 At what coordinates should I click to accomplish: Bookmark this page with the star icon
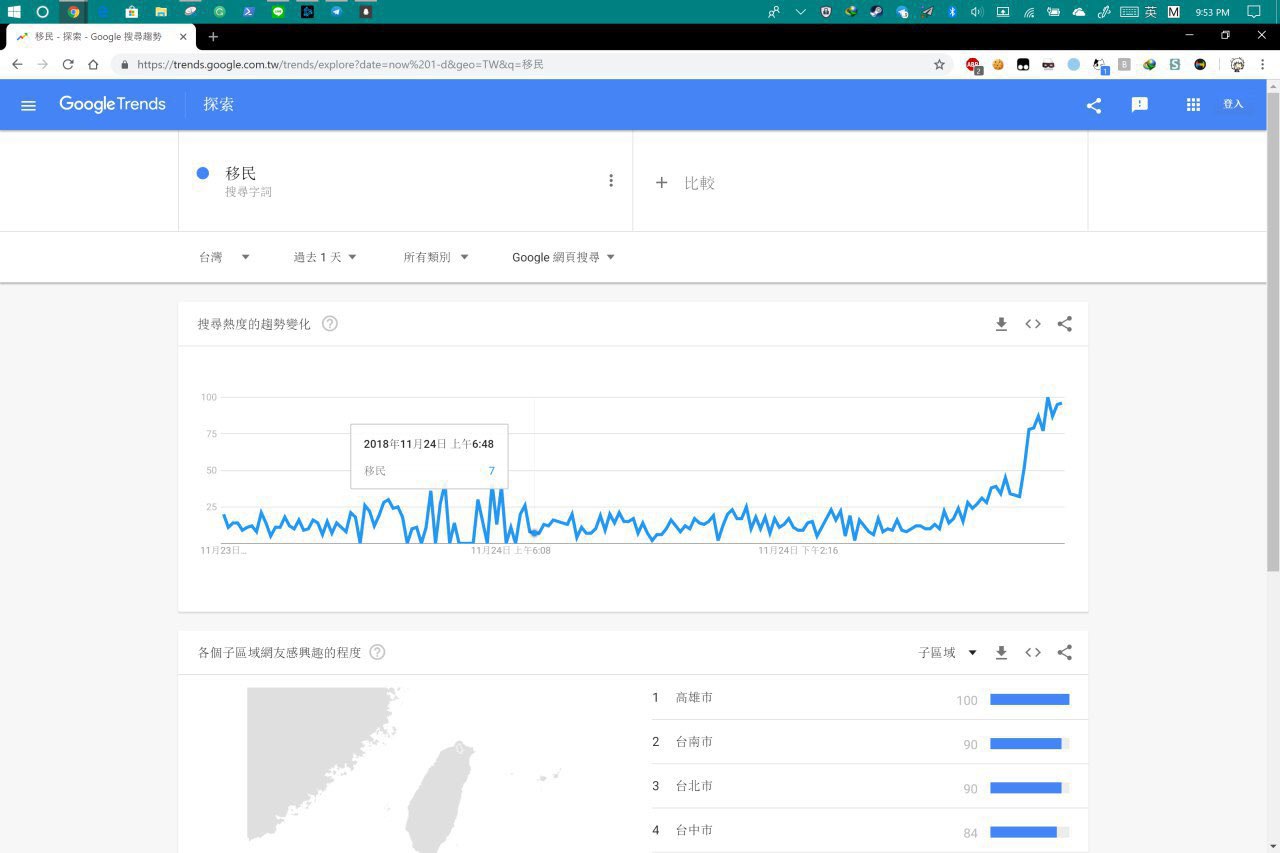tap(939, 64)
